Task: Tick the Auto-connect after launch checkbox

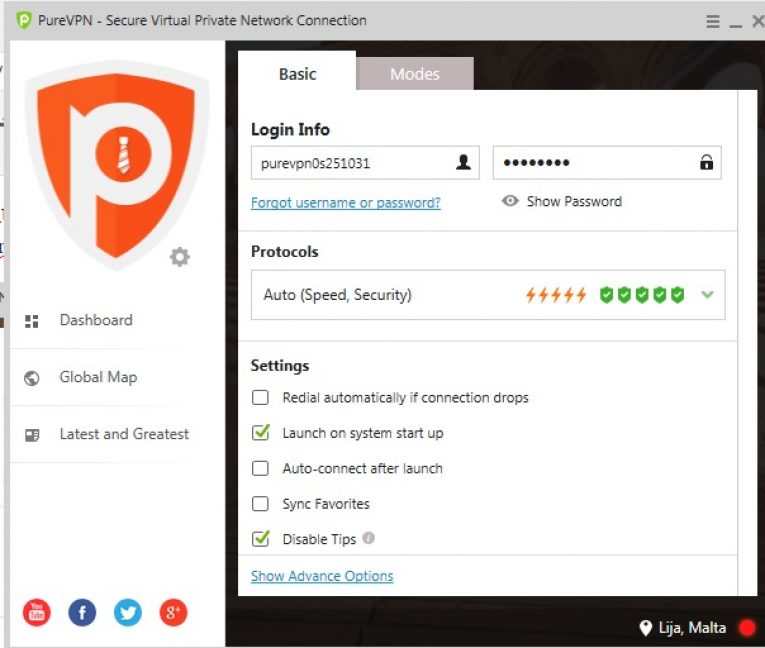Action: coord(261,468)
